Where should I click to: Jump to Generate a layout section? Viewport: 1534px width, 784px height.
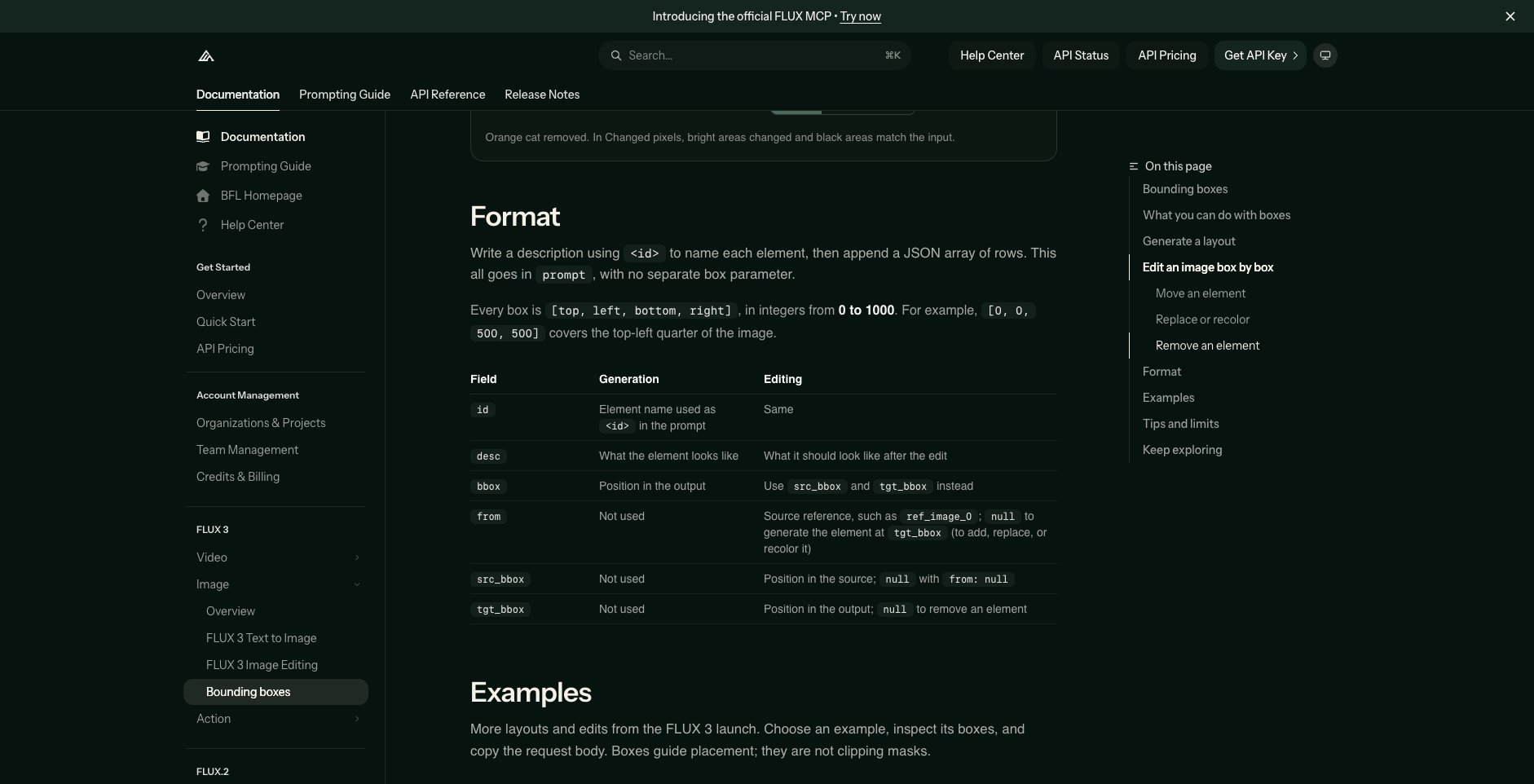[1189, 241]
